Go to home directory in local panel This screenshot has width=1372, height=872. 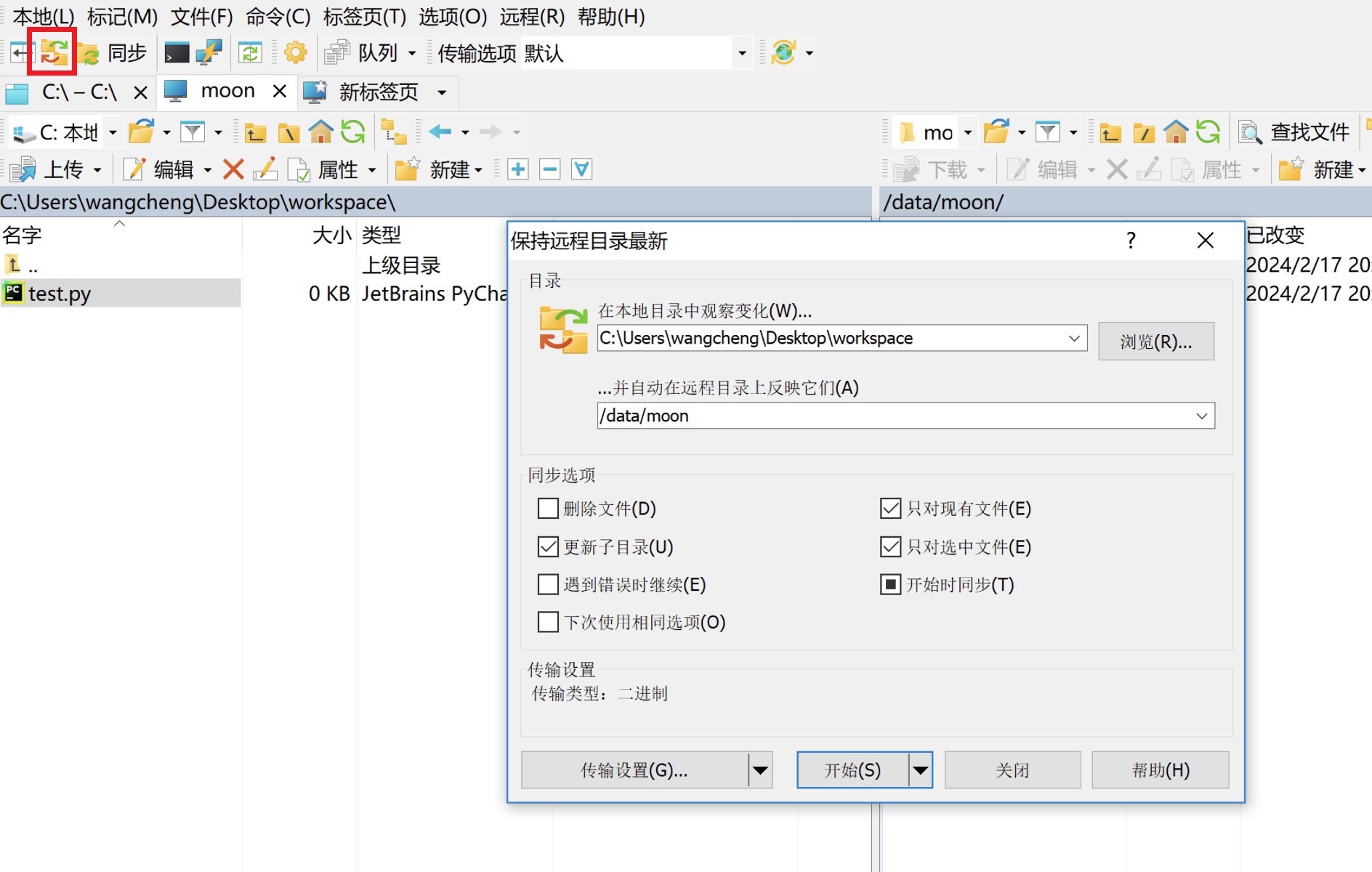point(320,132)
